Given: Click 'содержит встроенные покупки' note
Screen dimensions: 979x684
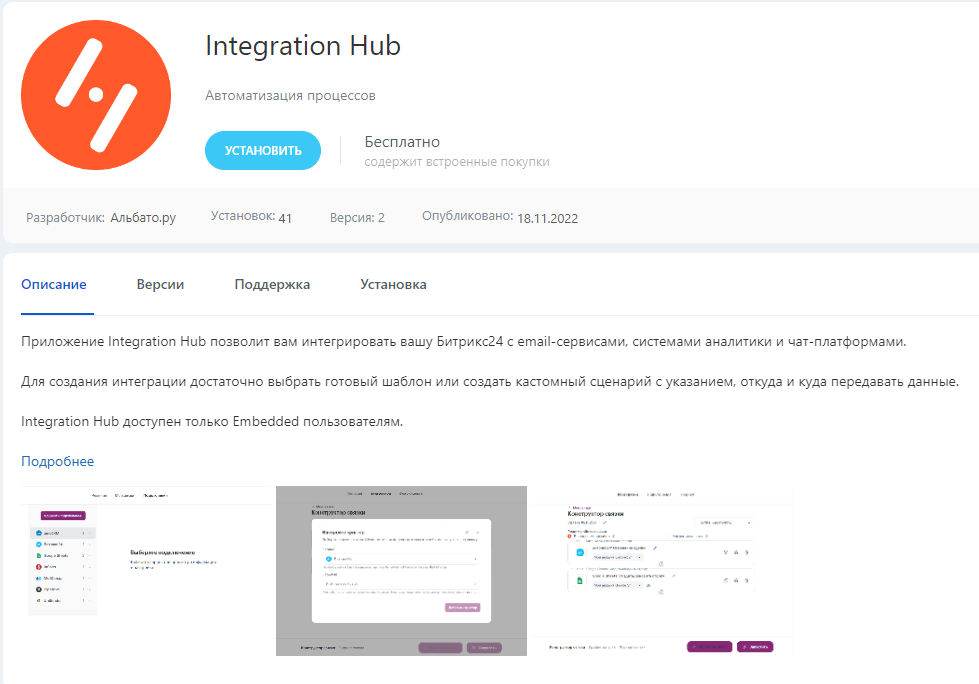Looking at the screenshot, I should [x=457, y=162].
